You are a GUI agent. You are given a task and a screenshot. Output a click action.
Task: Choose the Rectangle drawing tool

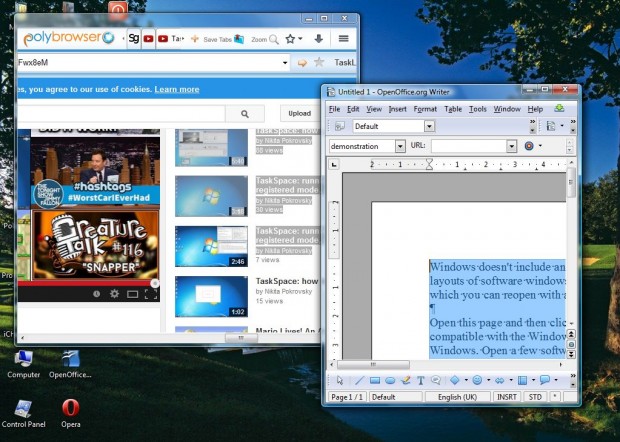point(374,380)
